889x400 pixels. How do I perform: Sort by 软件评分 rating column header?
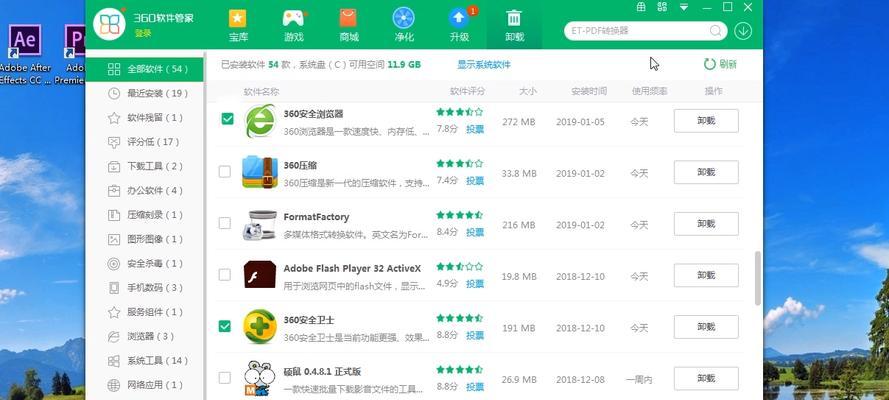(467, 91)
